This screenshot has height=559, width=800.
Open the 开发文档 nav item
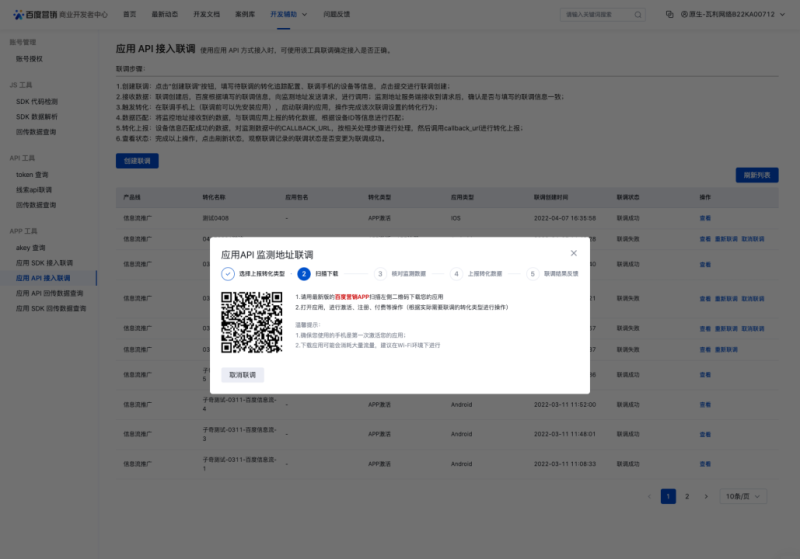coord(206,14)
